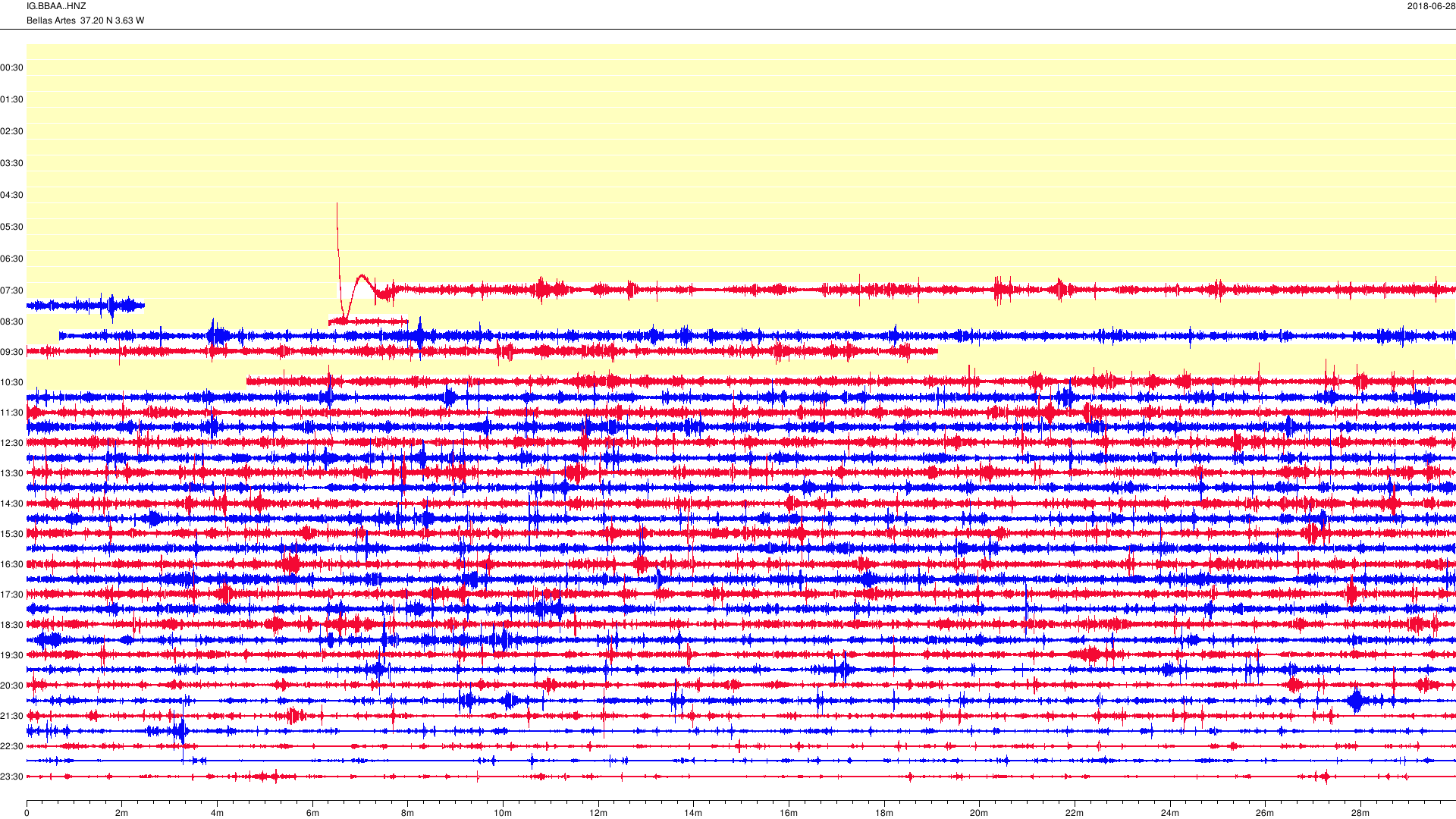Image resolution: width=1456 pixels, height=819 pixels.
Task: Click the 28m axis tick label
Action: pyautogui.click(x=1360, y=813)
